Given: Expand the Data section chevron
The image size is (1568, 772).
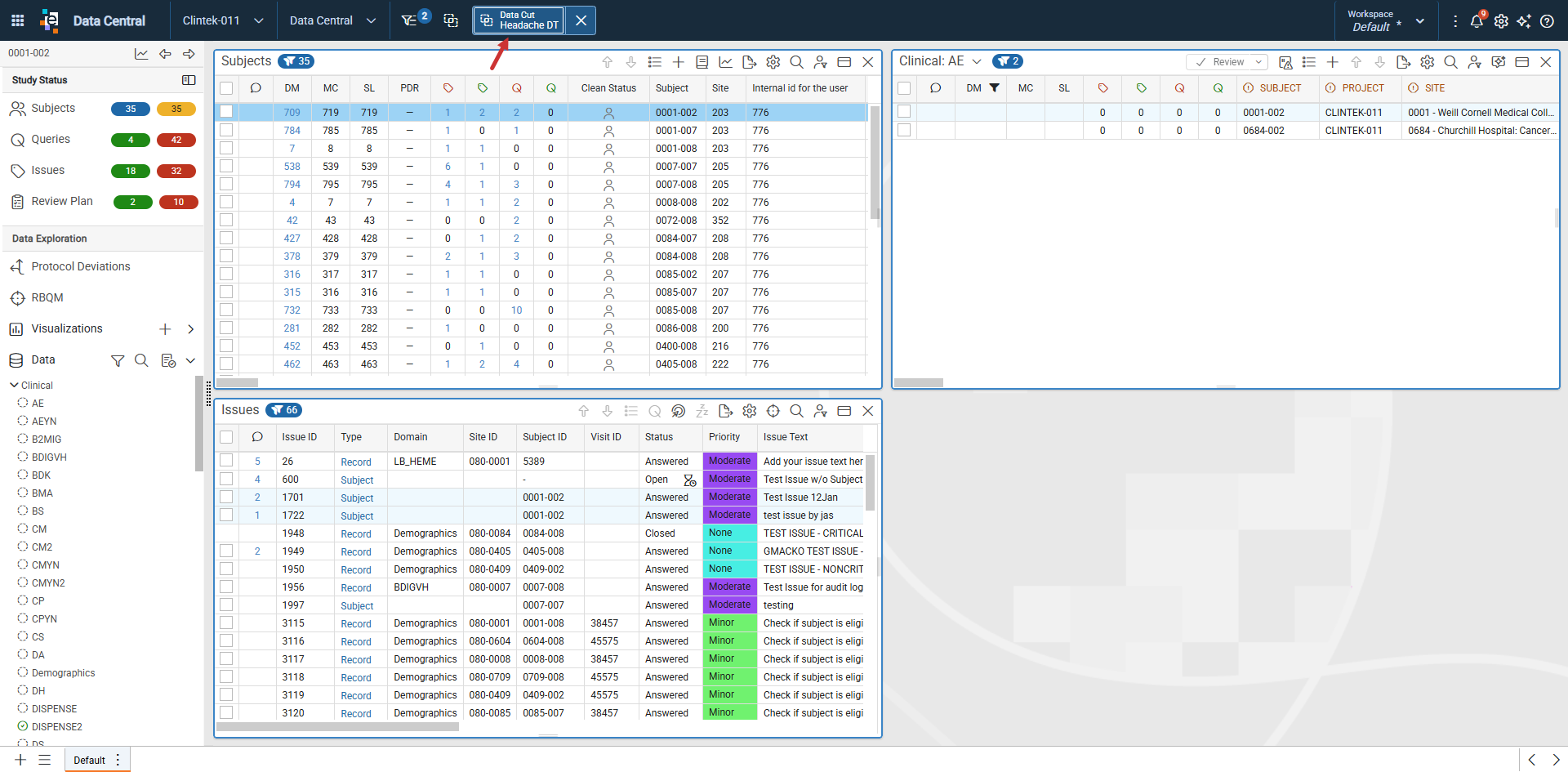Looking at the screenshot, I should click(x=190, y=360).
